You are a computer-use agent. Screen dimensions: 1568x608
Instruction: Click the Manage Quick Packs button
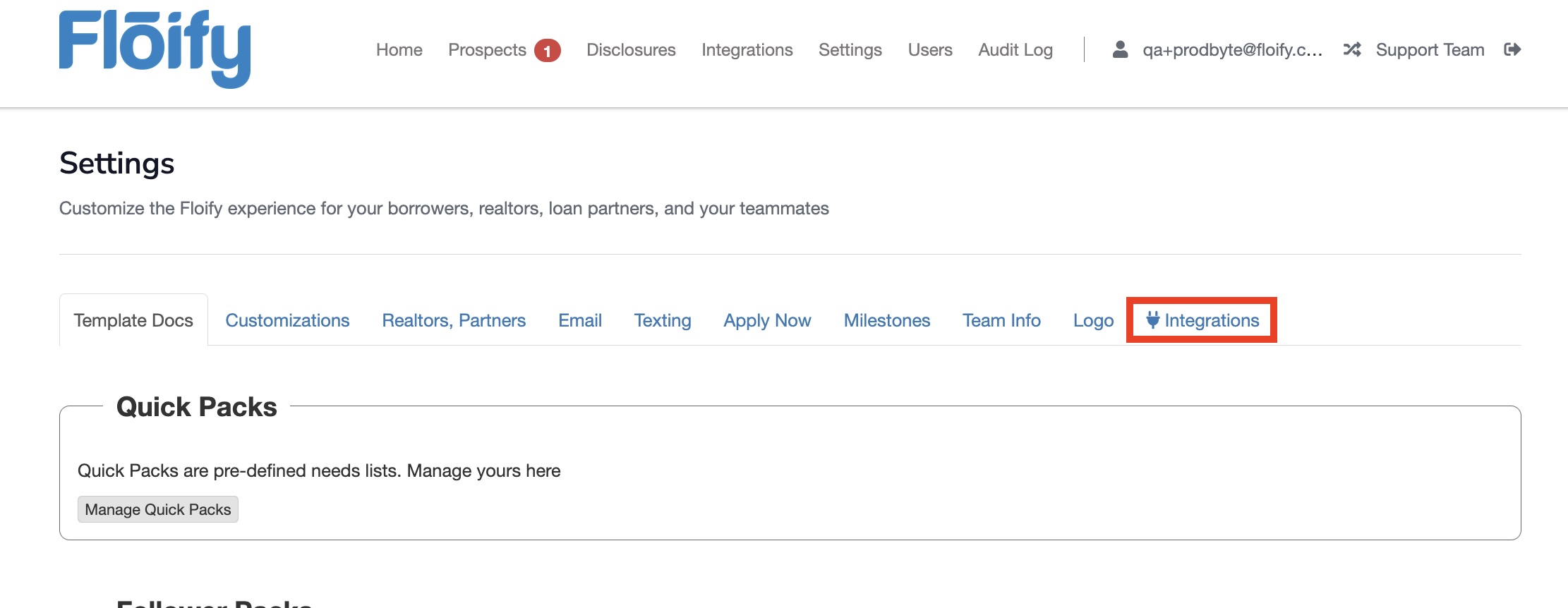pos(158,509)
